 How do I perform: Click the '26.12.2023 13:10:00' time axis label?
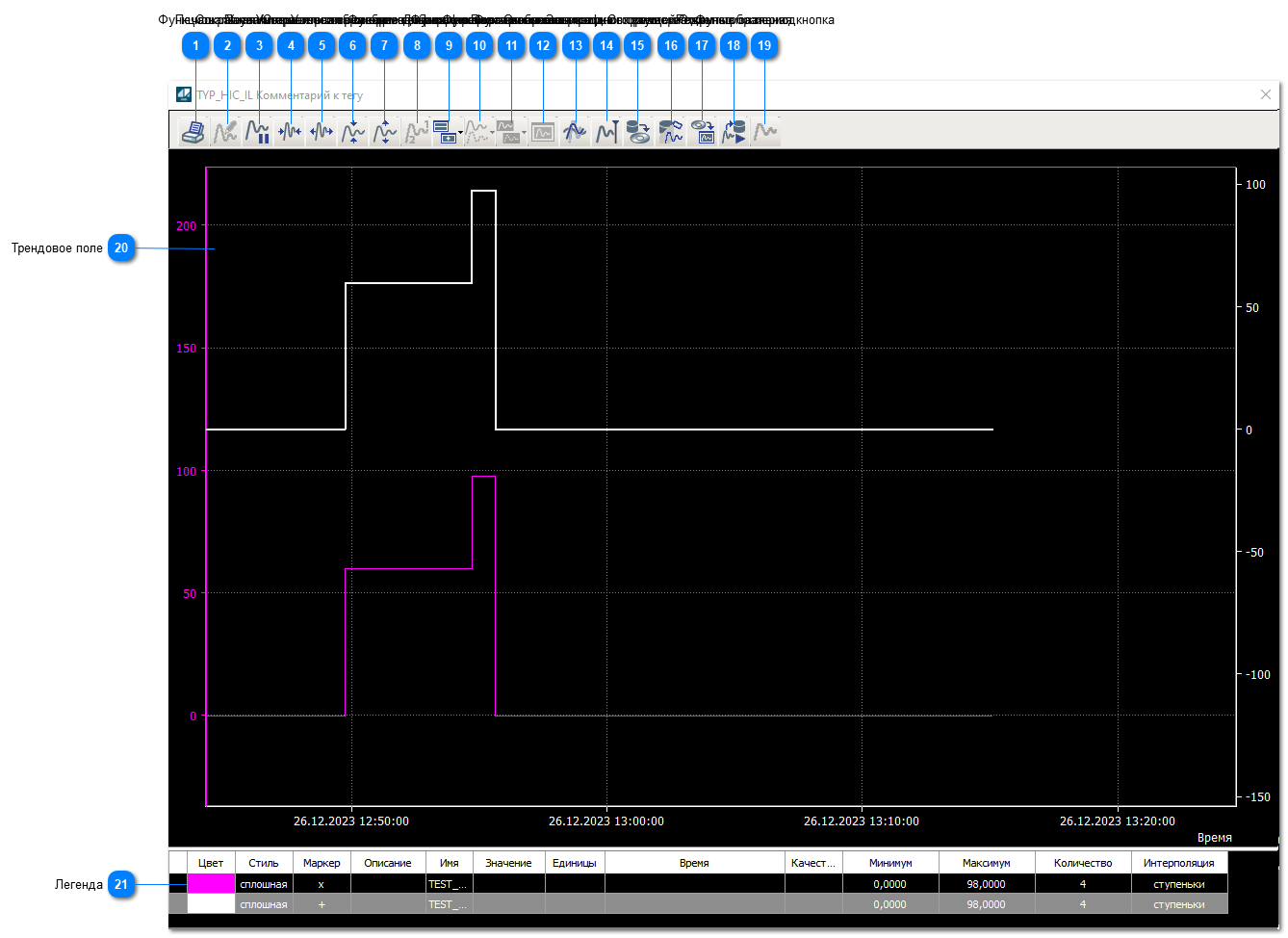tap(862, 821)
